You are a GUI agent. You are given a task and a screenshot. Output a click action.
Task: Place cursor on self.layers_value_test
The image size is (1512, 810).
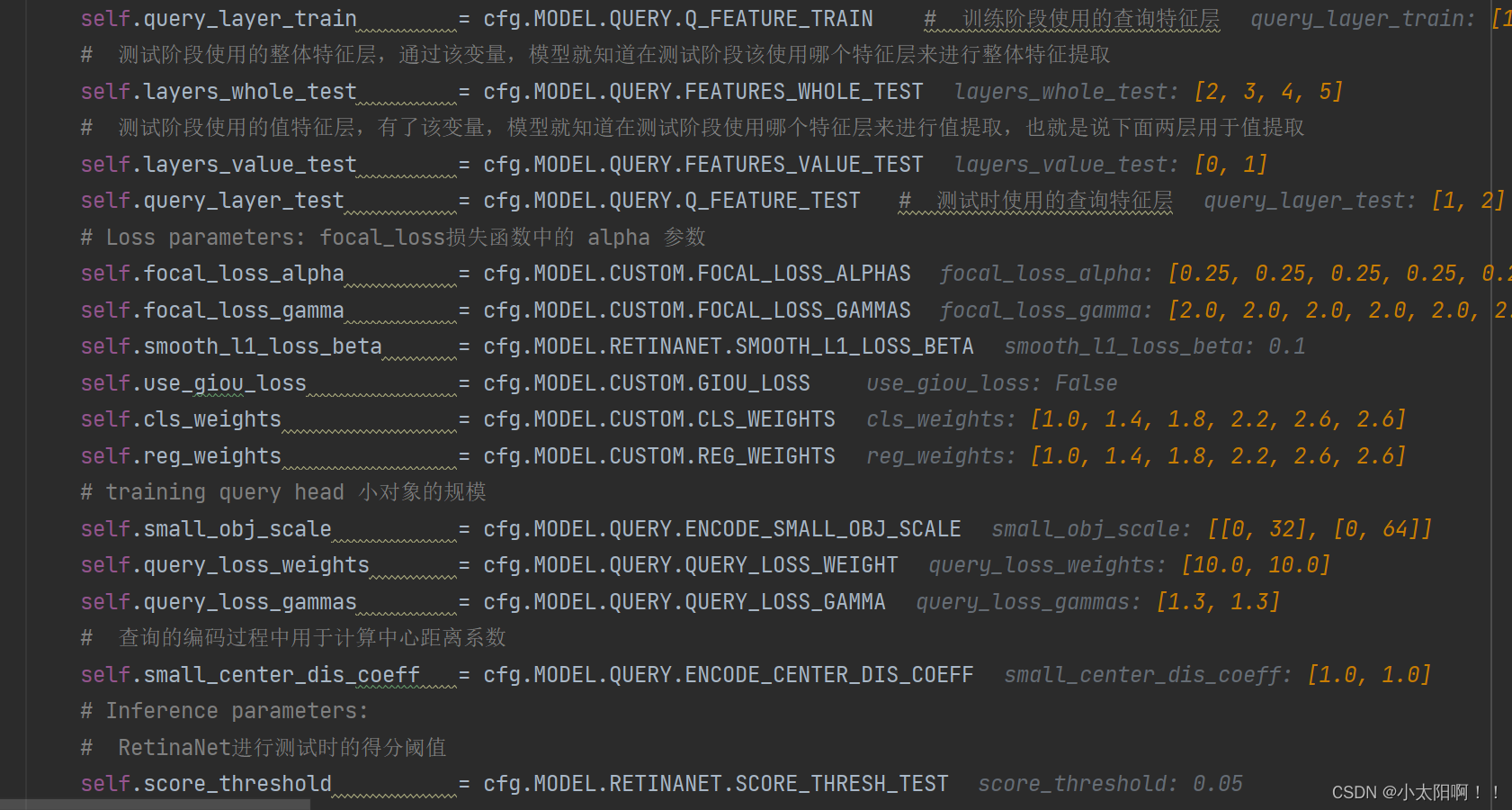point(218,164)
